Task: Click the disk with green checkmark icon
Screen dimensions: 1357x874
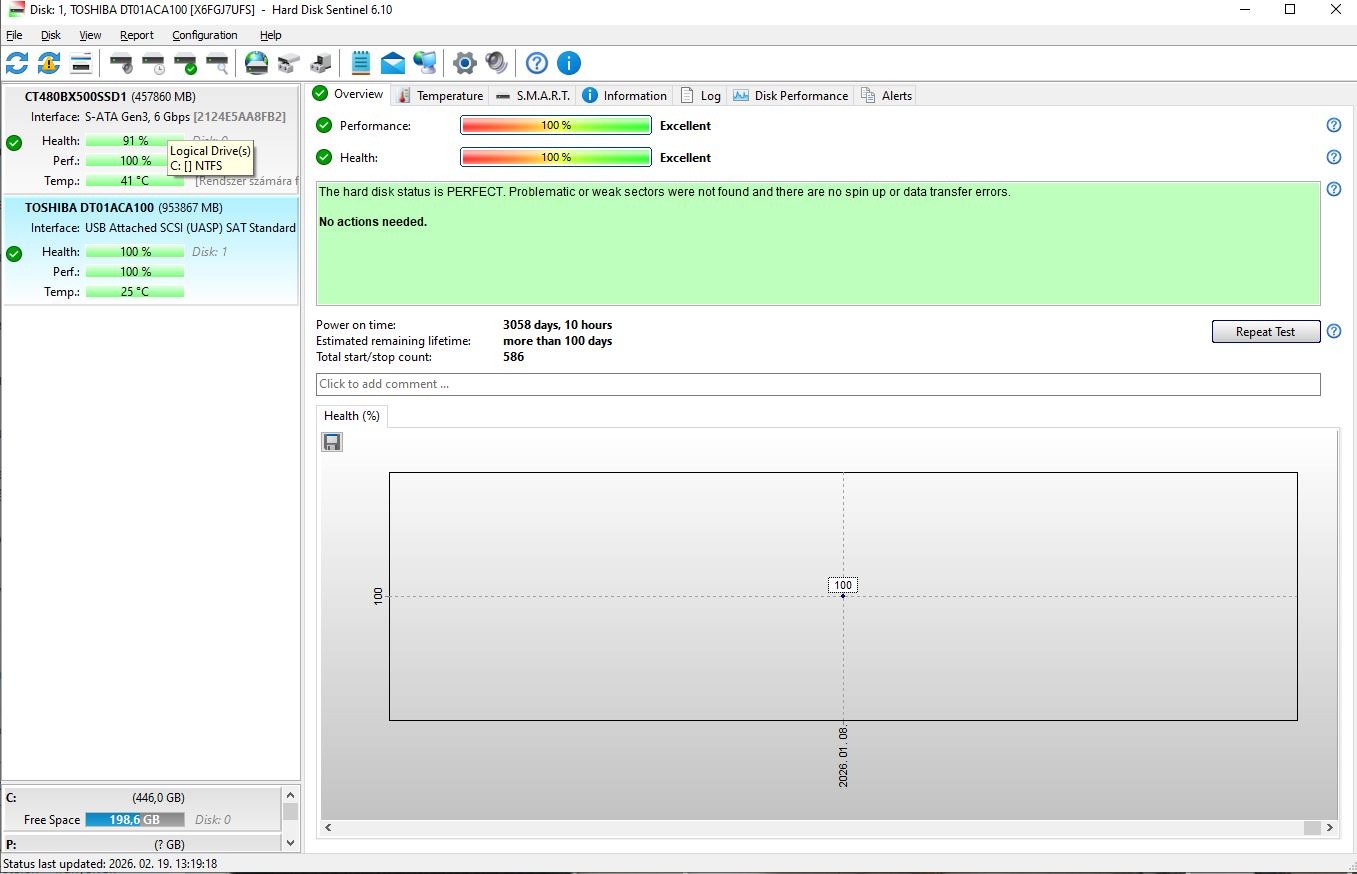Action: [x=185, y=63]
